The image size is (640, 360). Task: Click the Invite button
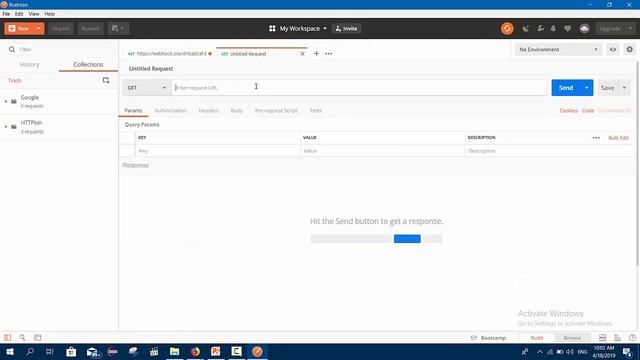pos(346,29)
